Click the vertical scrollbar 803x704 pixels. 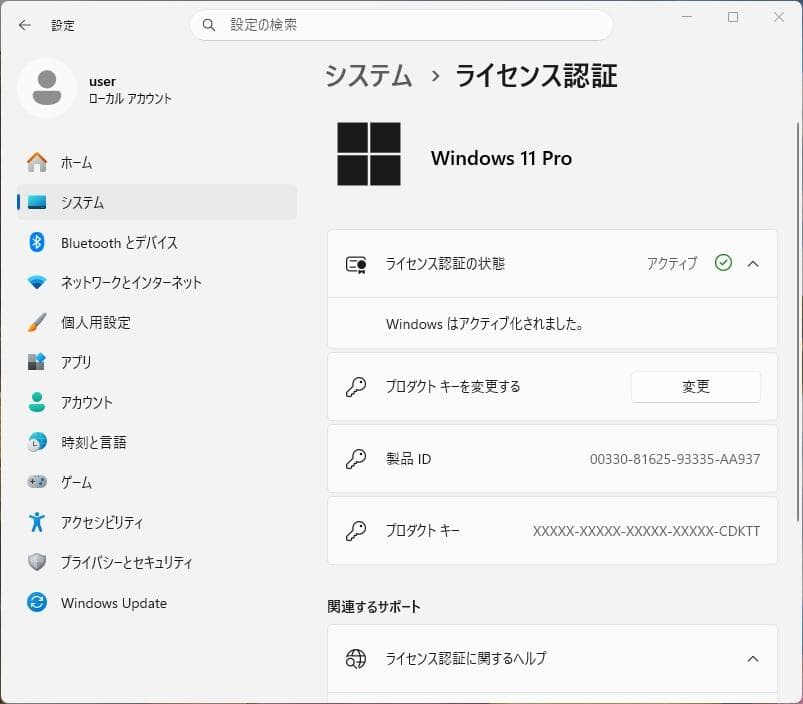(x=797, y=323)
